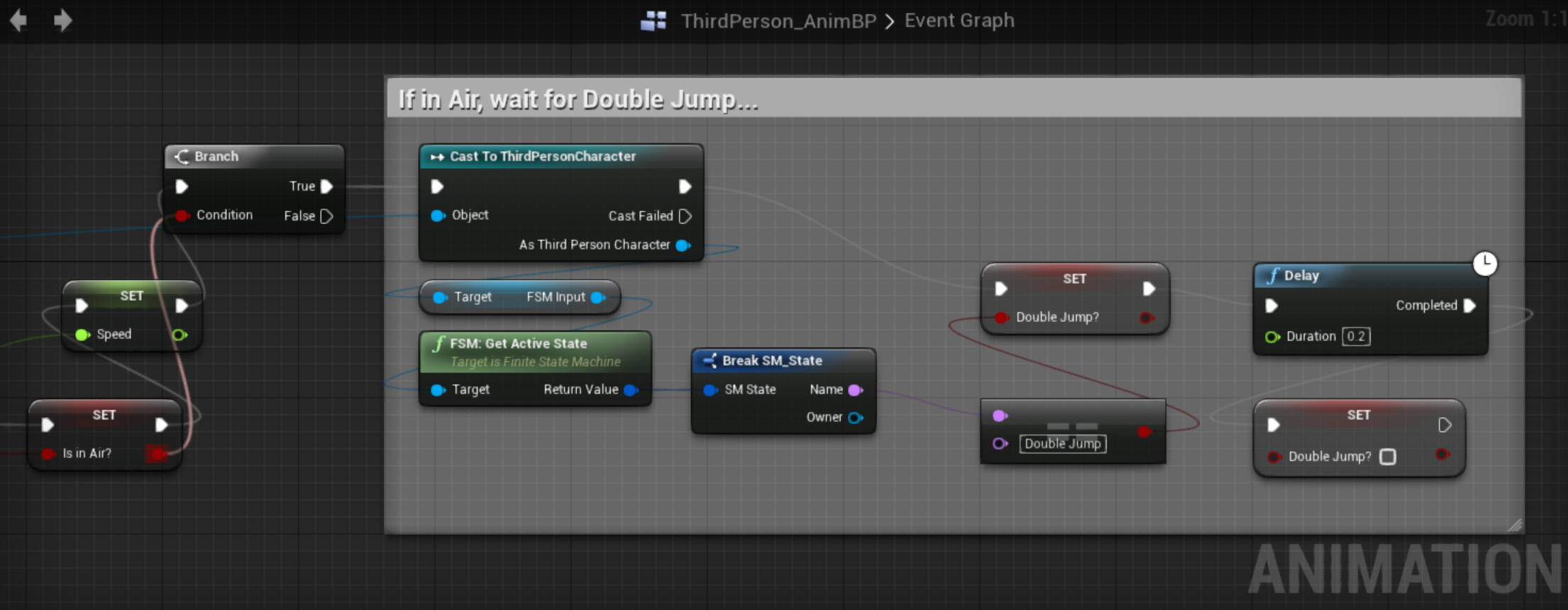Toggle the Double Jump? checkbox in SET node
Image resolution: width=1568 pixels, height=610 pixels.
click(x=1388, y=457)
